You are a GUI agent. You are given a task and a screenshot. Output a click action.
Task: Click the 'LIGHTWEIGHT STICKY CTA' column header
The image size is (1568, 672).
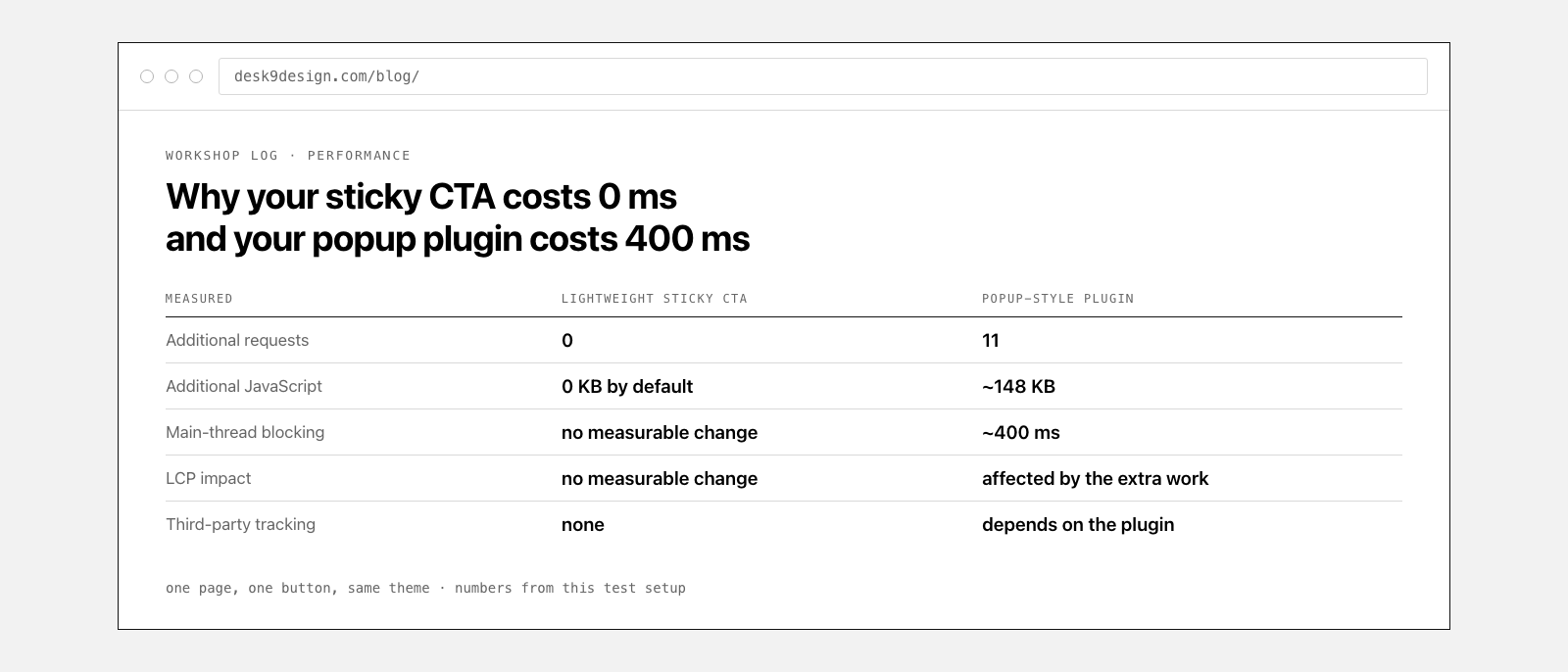654,299
